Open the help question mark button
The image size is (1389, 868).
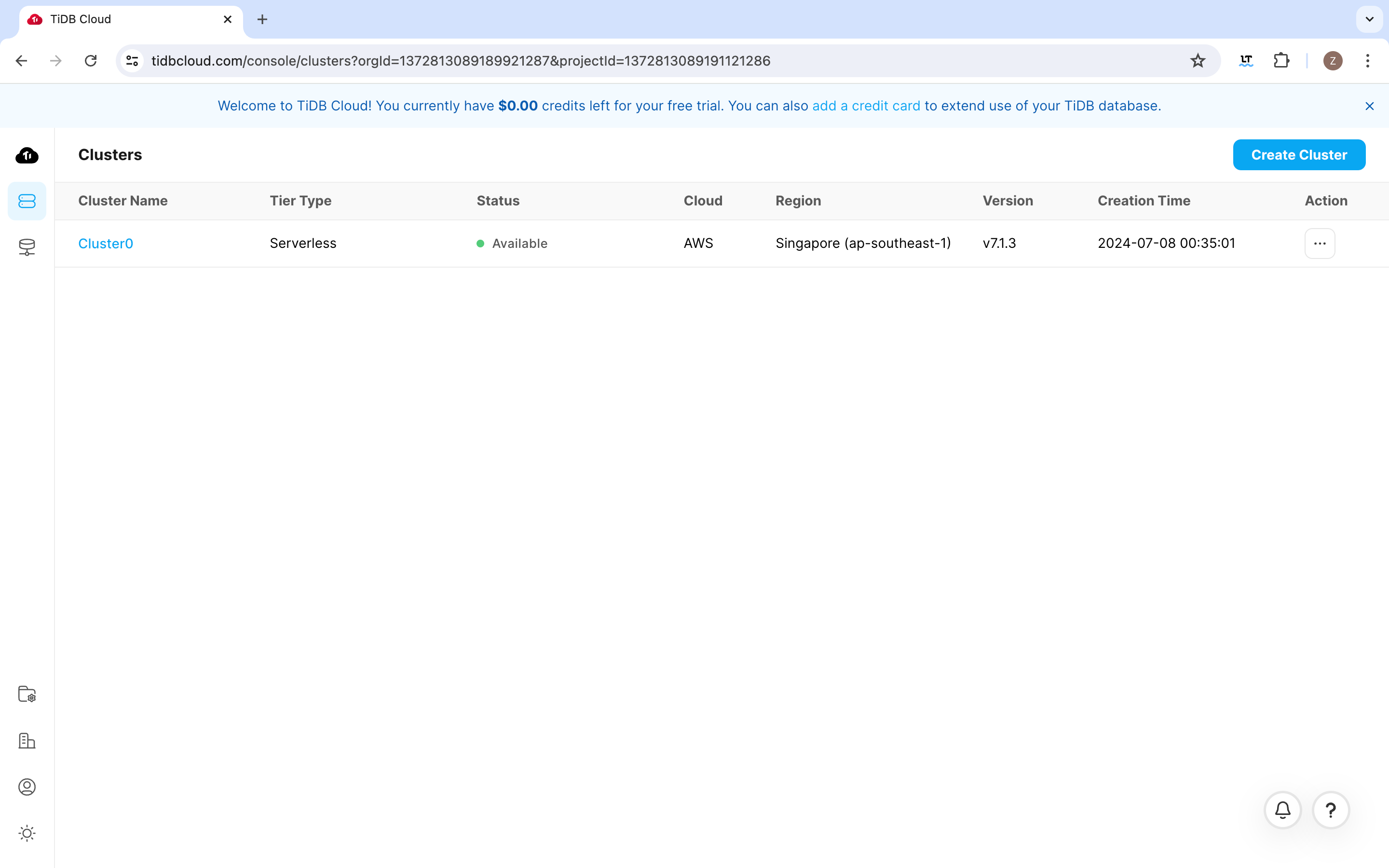pyautogui.click(x=1331, y=810)
